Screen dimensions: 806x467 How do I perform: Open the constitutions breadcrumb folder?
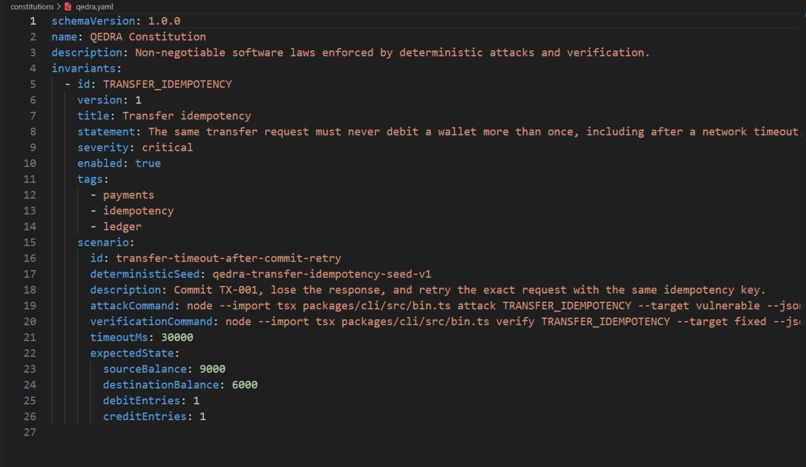tap(32, 7)
